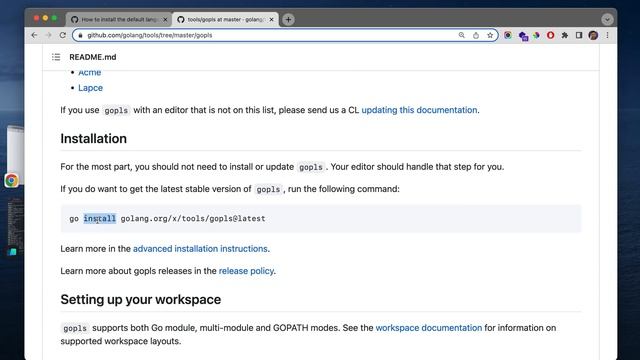Go forward with the browser forward arrow
640x360 pixels.
tap(49, 35)
